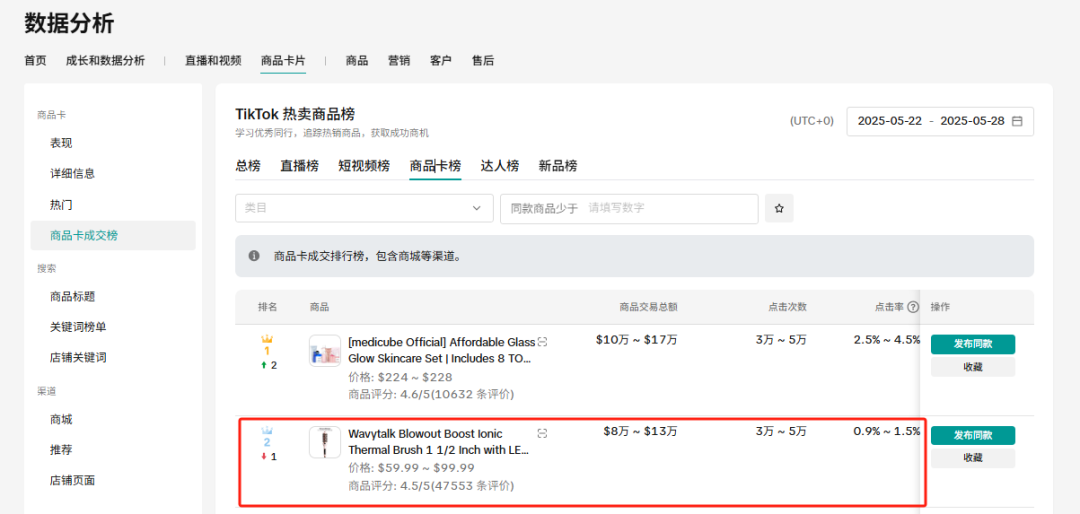
Task: Click the $10万 ~ $17万 sales value
Action: tap(637, 340)
